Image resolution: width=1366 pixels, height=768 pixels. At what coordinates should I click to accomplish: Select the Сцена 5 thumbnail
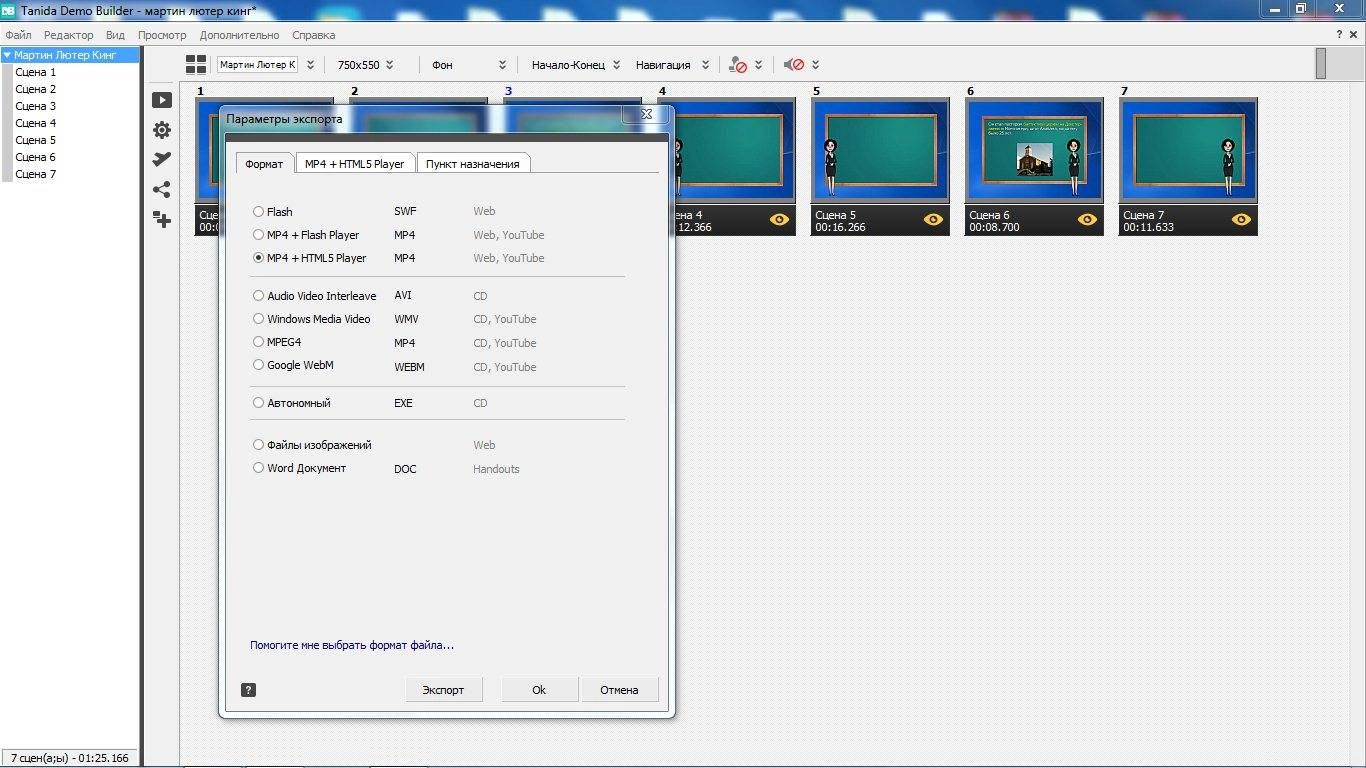880,166
